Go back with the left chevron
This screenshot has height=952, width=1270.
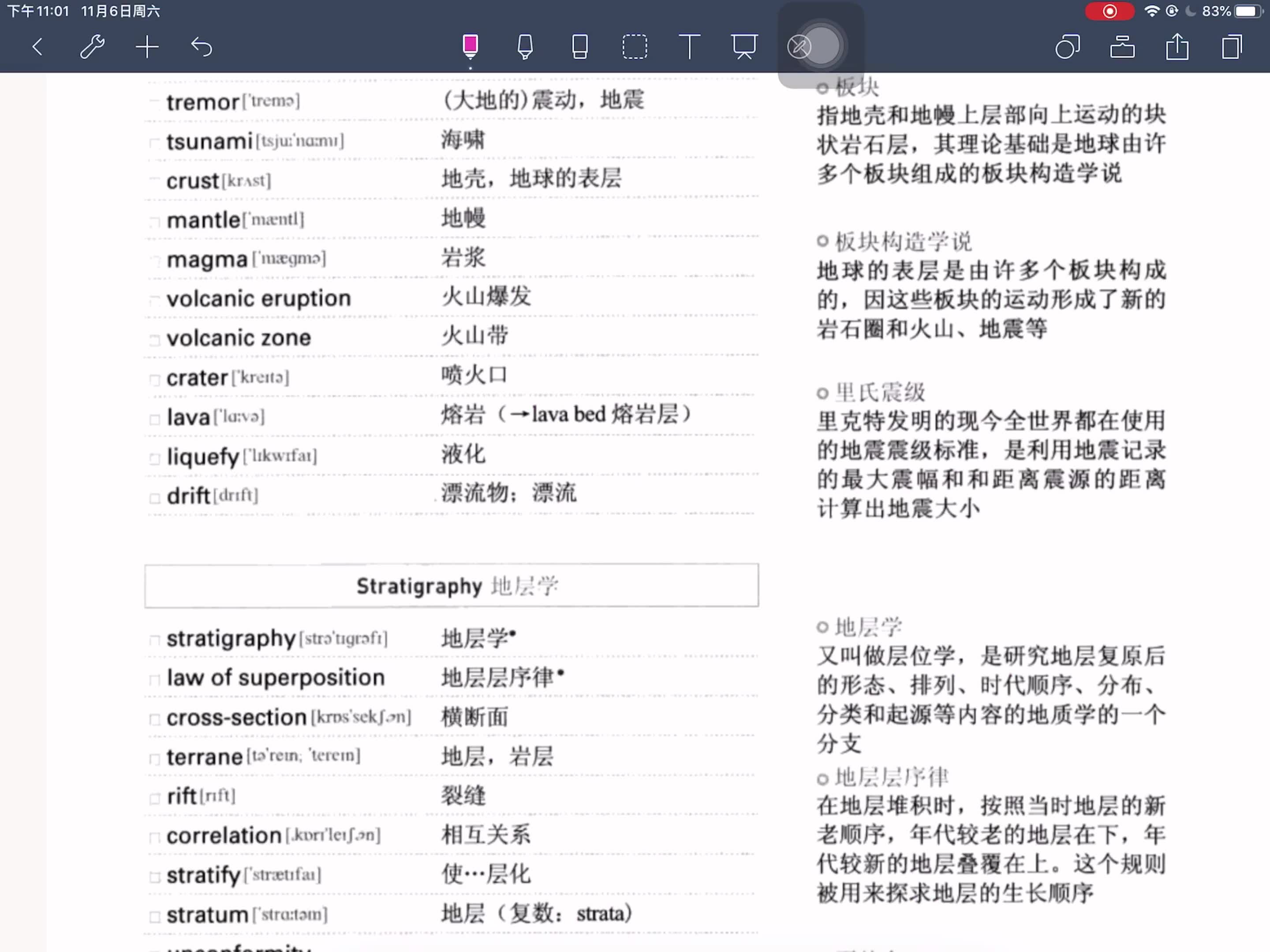[37, 46]
